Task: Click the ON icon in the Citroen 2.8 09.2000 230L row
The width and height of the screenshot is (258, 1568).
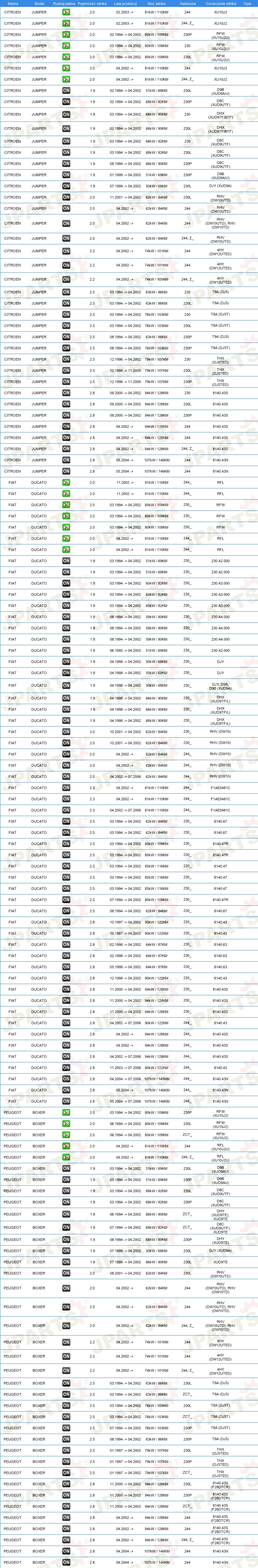Action: point(66,404)
